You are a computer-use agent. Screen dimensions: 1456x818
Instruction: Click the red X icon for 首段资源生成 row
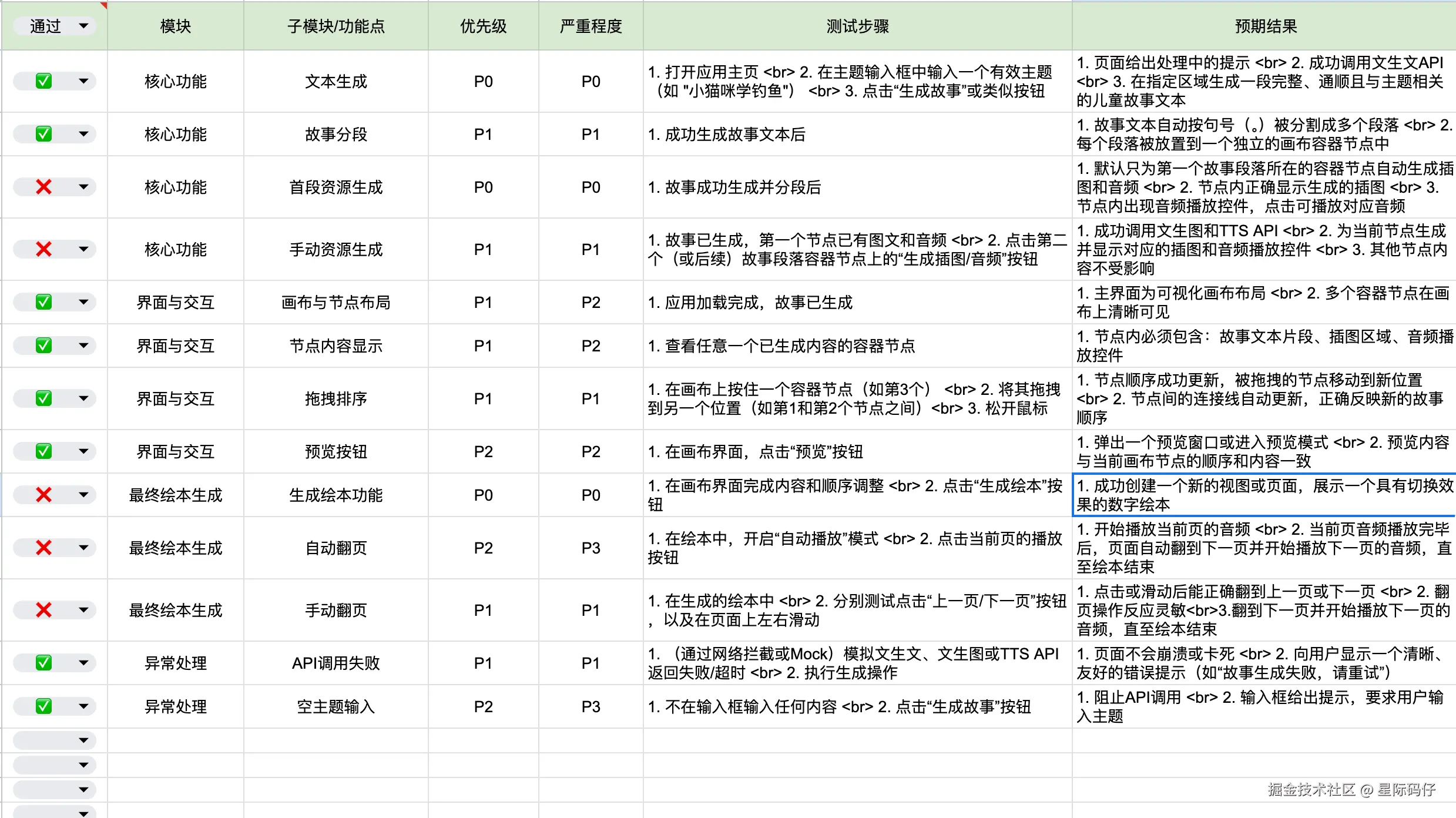coord(43,187)
